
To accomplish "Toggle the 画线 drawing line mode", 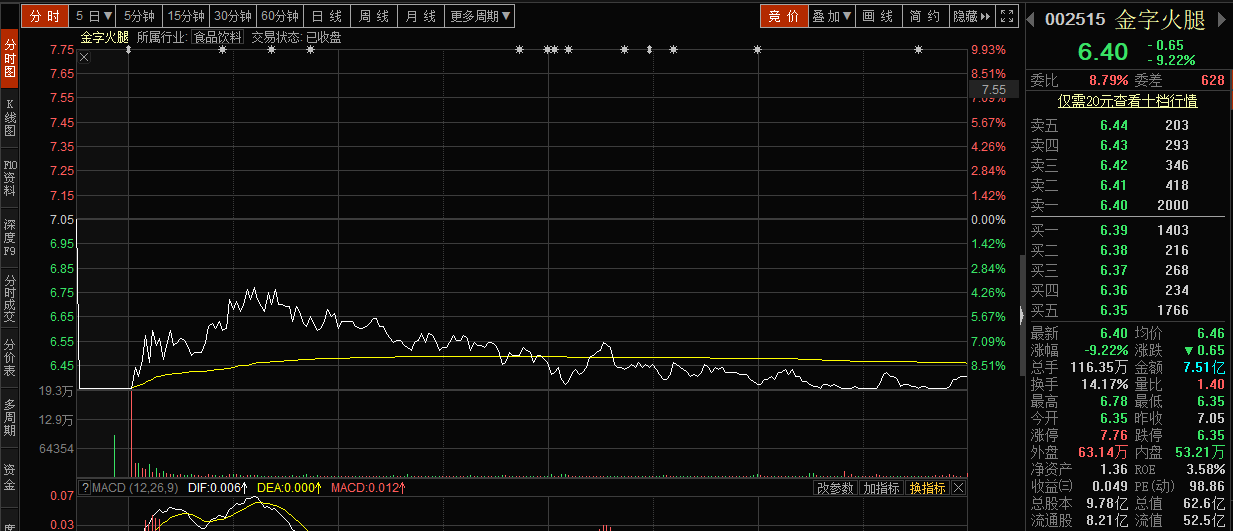I will tap(878, 16).
